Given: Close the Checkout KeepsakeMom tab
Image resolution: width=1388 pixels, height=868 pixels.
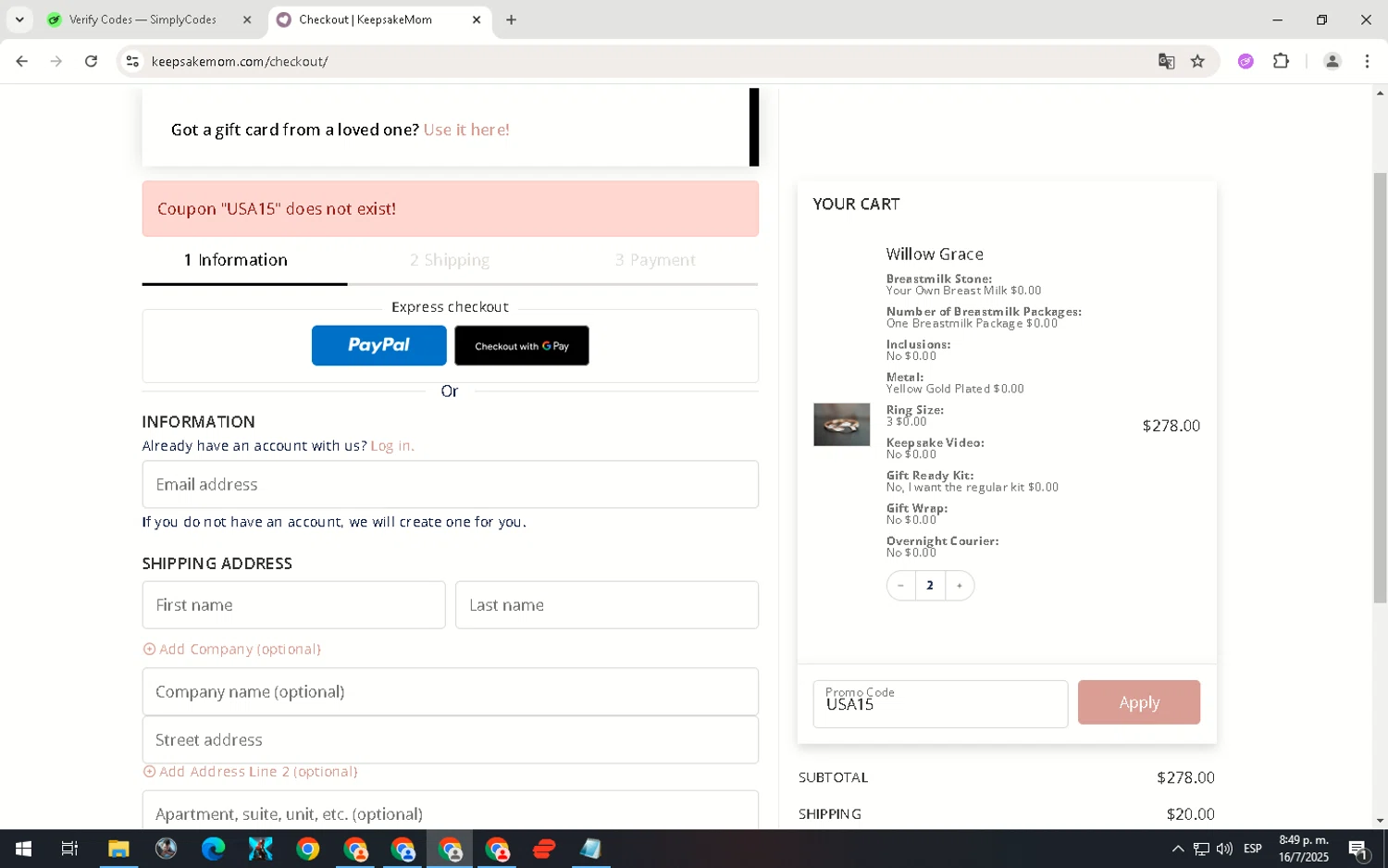Looking at the screenshot, I should (477, 19).
